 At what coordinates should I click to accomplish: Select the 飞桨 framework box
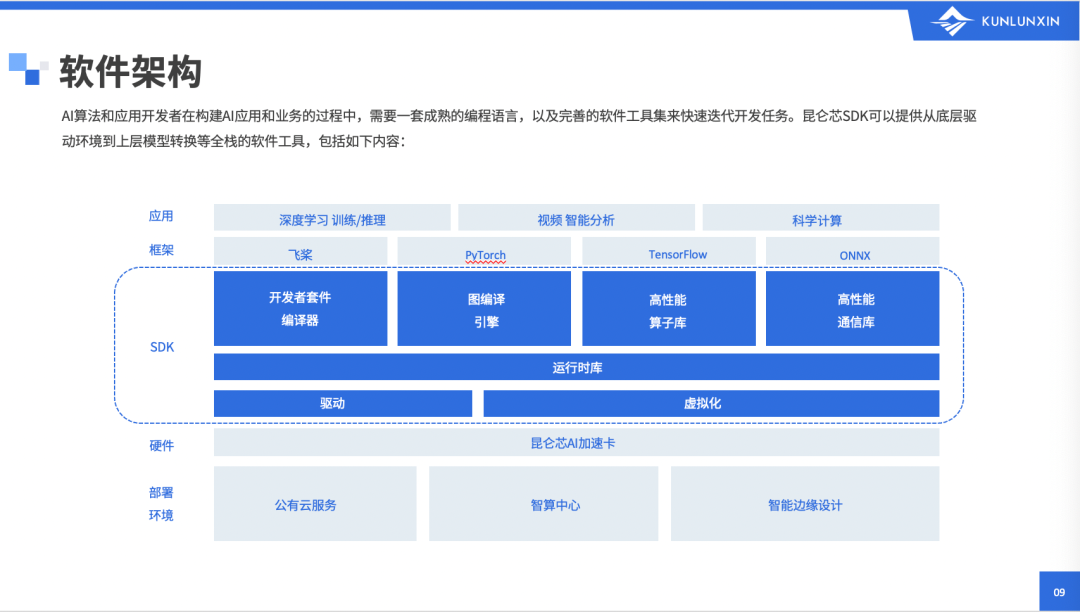point(300,251)
